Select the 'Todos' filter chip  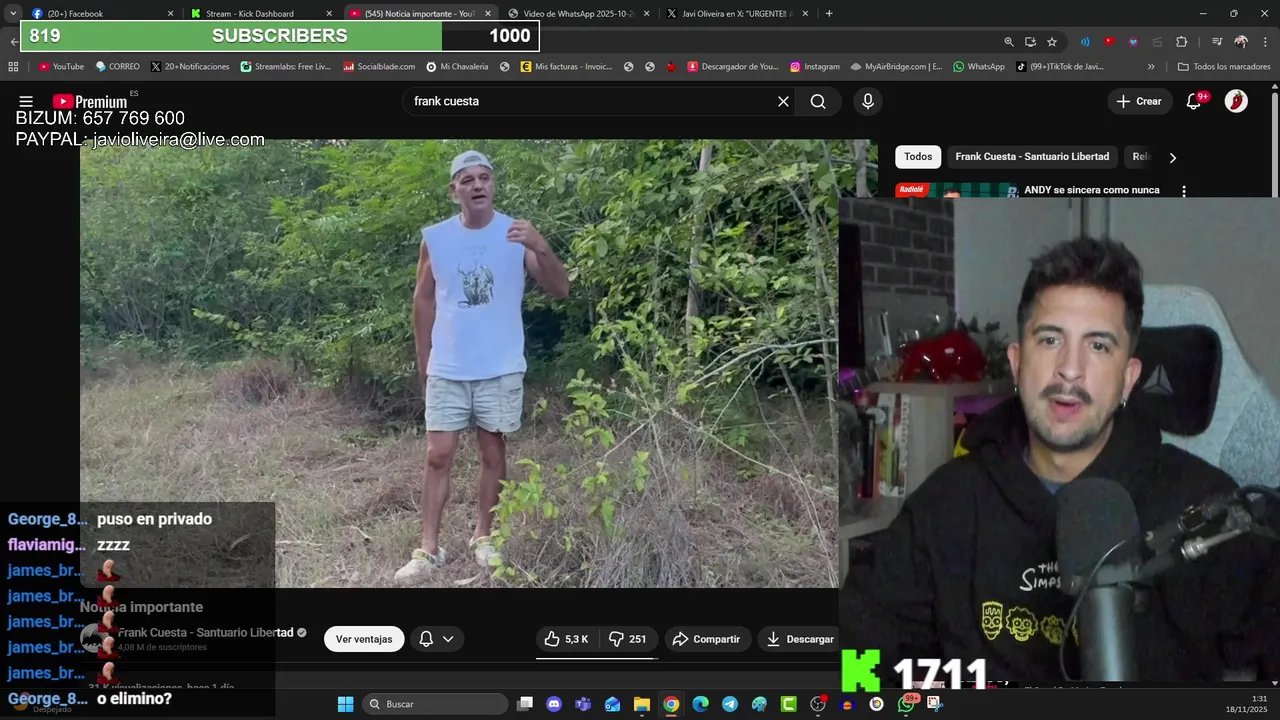point(918,157)
